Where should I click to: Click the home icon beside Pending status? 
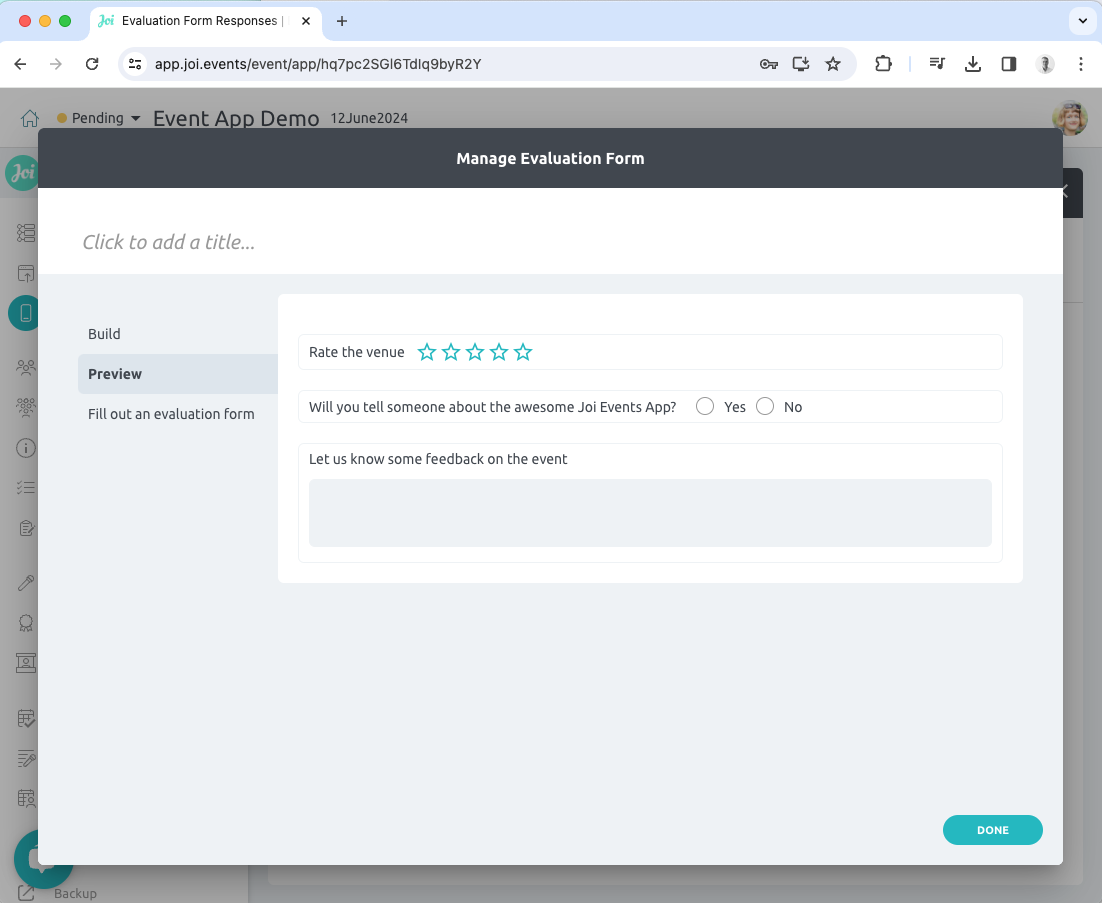pos(30,118)
